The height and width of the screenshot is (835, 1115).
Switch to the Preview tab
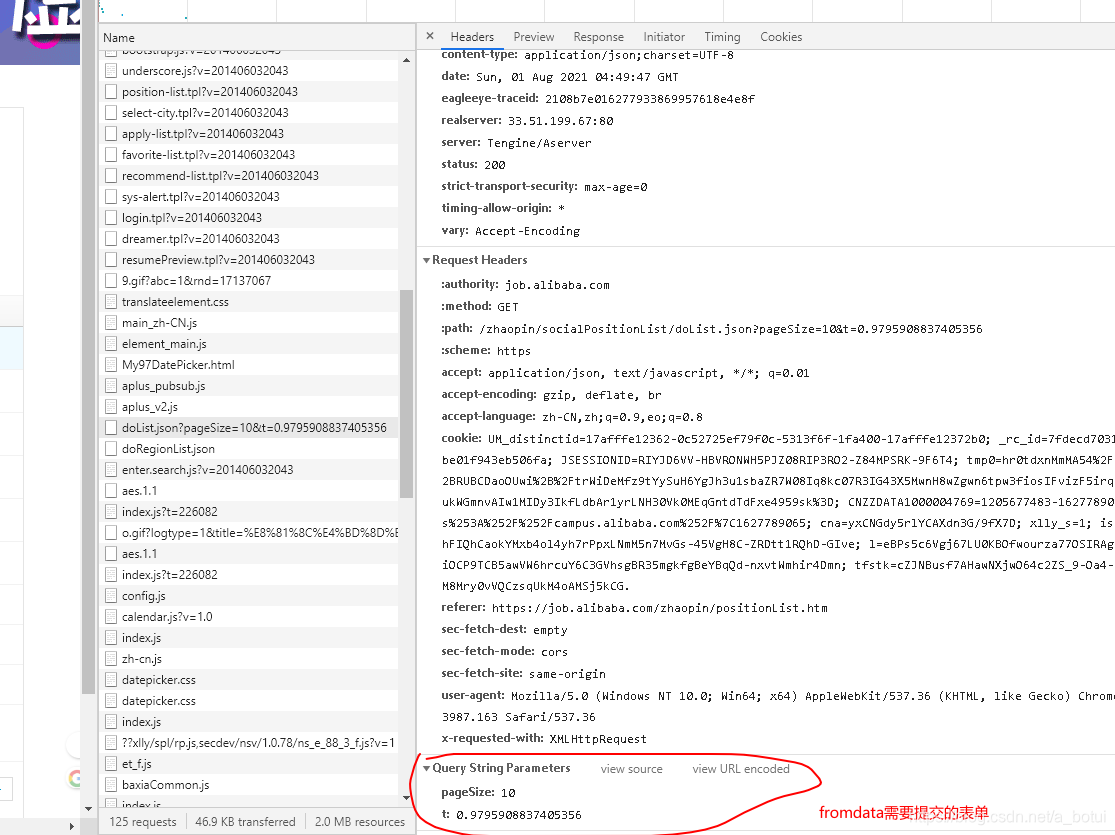(x=533, y=37)
